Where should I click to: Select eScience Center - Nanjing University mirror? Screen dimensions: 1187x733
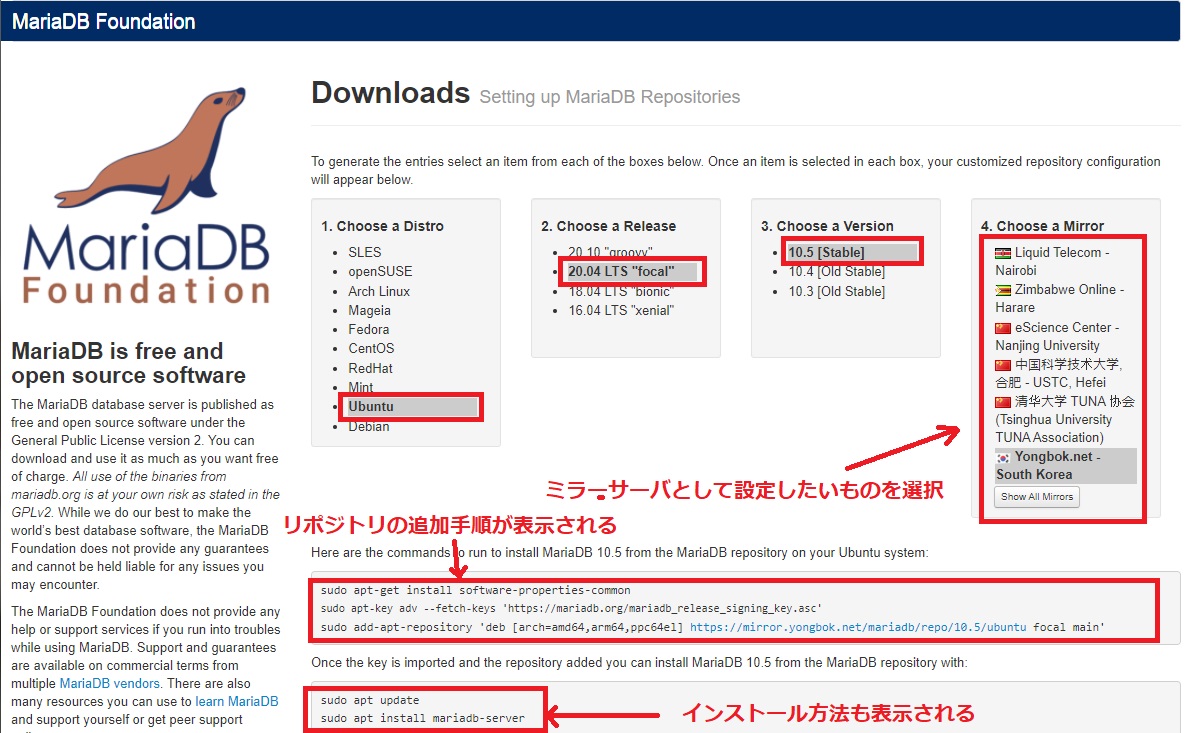[1058, 336]
